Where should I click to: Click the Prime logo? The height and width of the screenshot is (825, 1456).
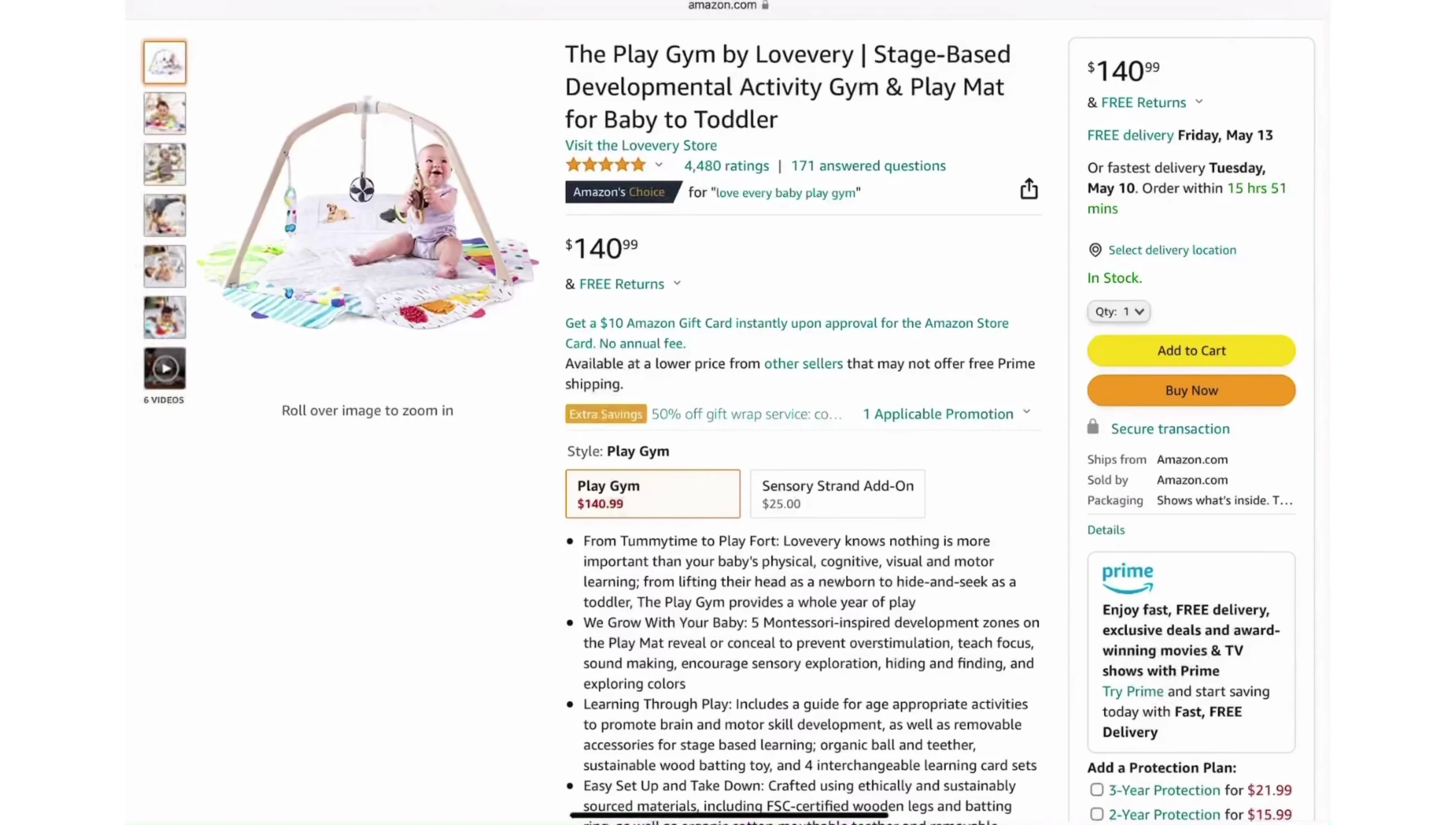click(x=1128, y=577)
